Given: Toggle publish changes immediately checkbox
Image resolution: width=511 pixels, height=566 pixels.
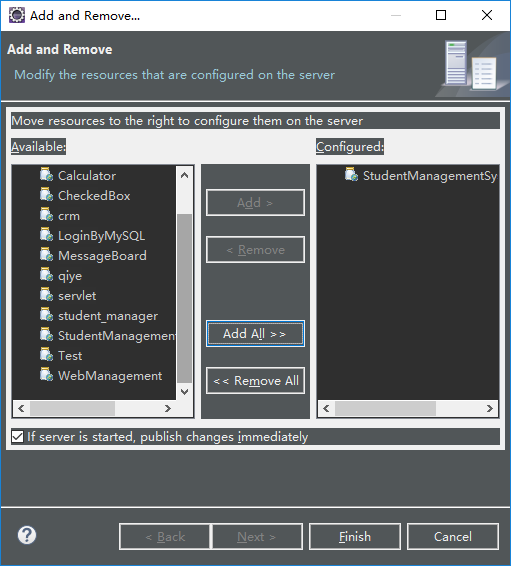Looking at the screenshot, I should tap(17, 436).
